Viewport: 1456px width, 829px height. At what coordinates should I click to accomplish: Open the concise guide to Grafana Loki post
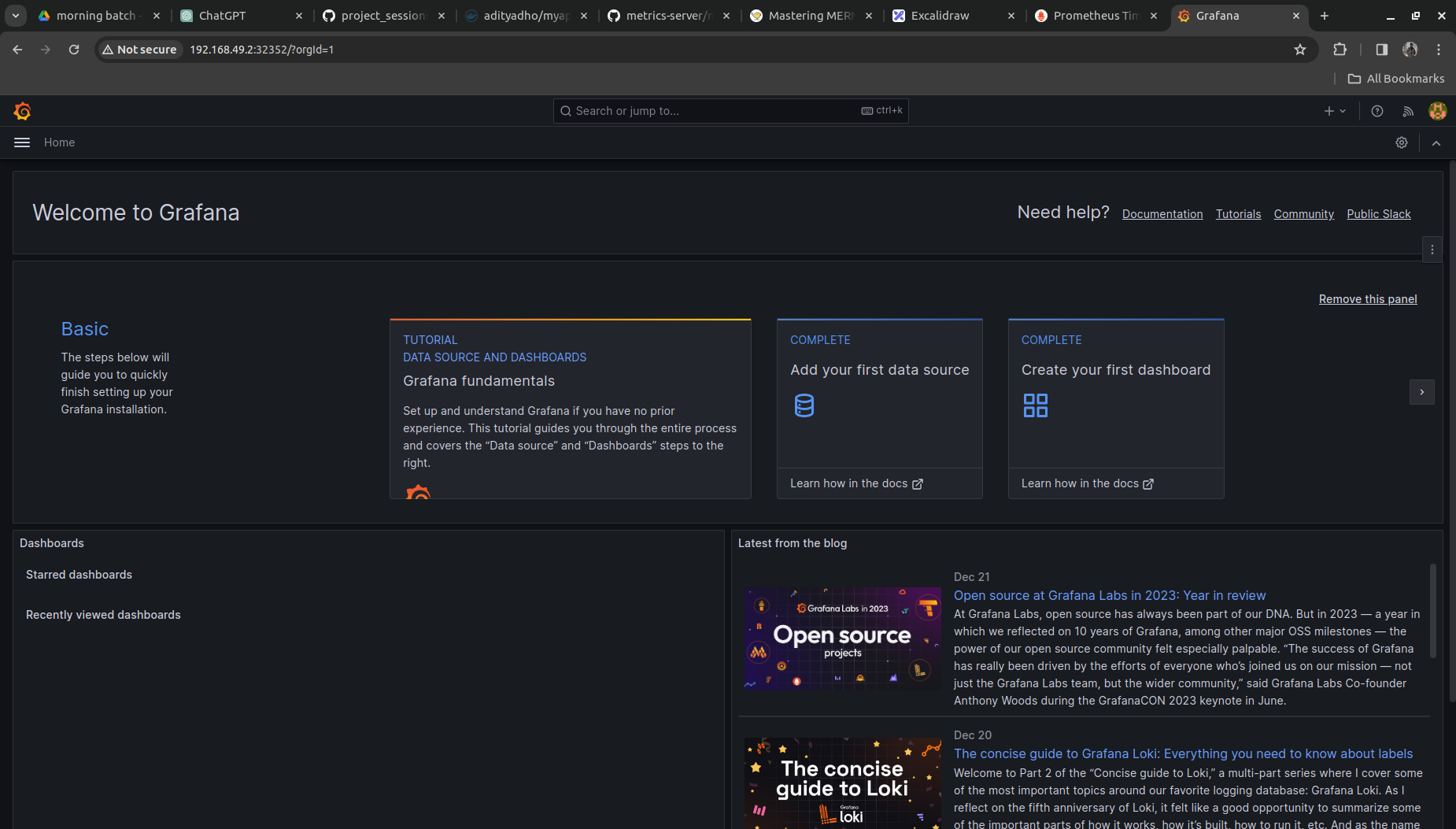coord(1183,754)
